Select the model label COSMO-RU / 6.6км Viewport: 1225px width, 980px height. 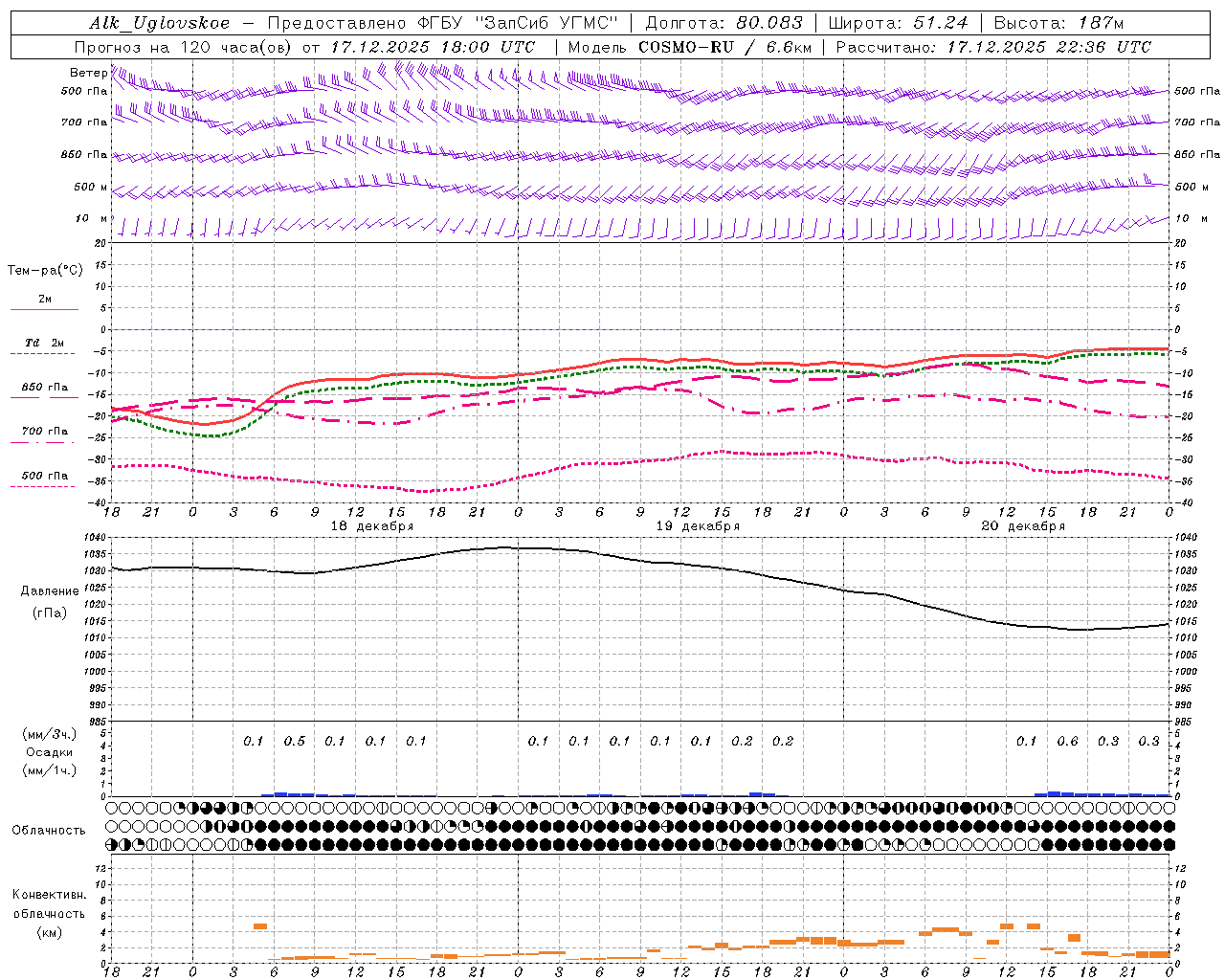click(x=725, y=47)
